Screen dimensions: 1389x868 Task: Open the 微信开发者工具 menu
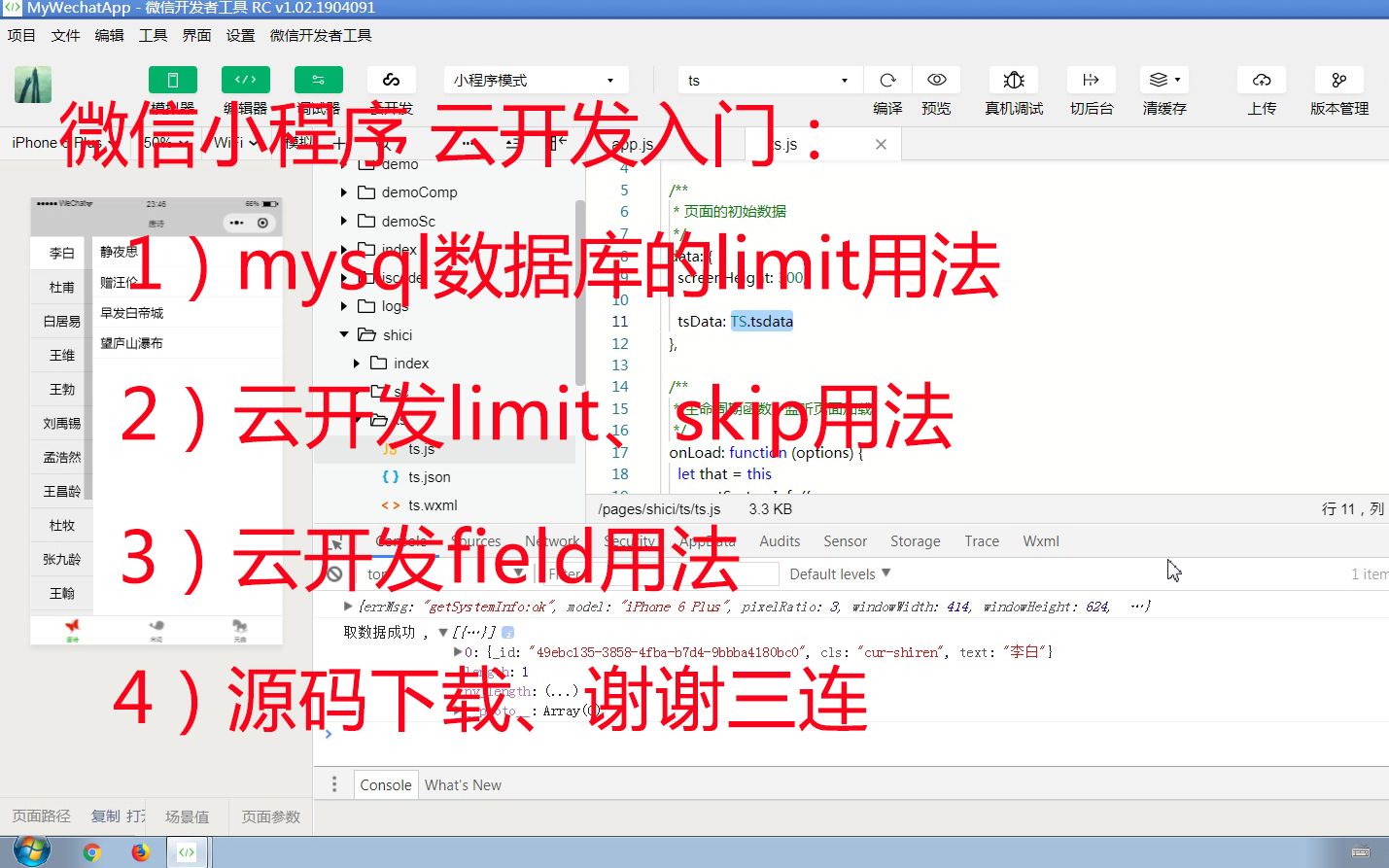click(321, 35)
